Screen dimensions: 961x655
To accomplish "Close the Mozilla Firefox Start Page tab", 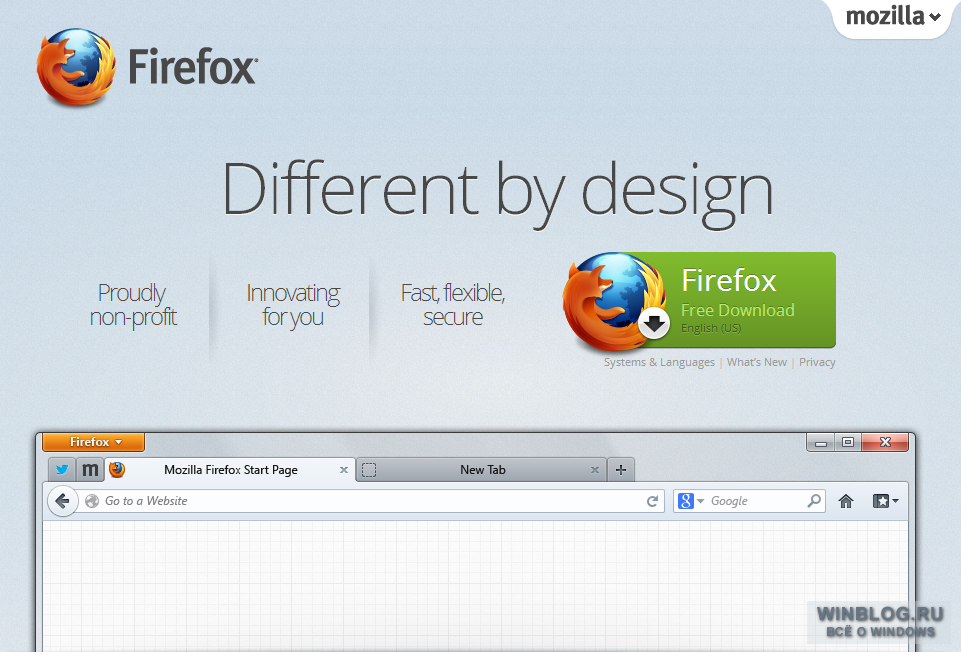I will [344, 470].
